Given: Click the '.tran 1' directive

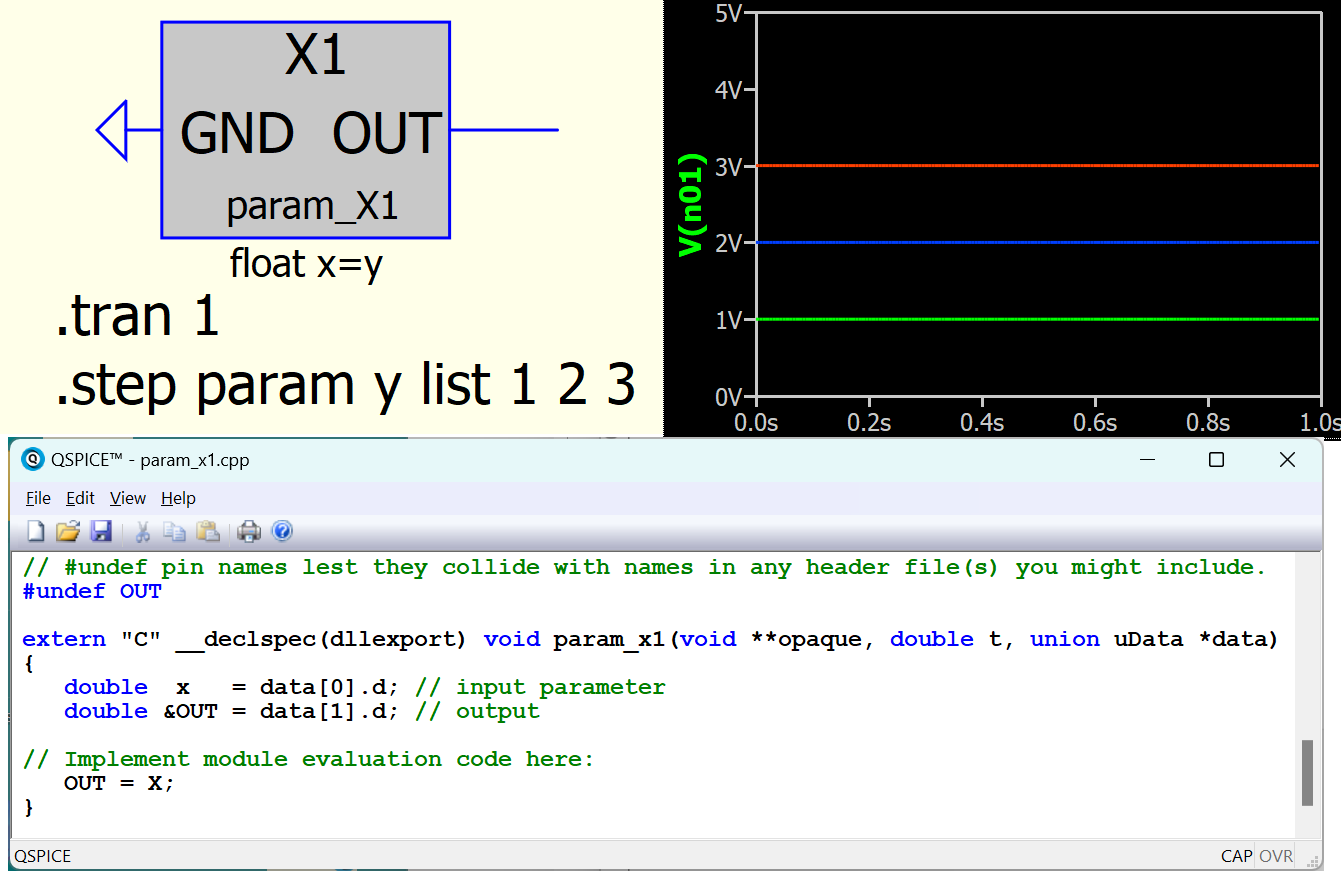Looking at the screenshot, I should (x=137, y=317).
